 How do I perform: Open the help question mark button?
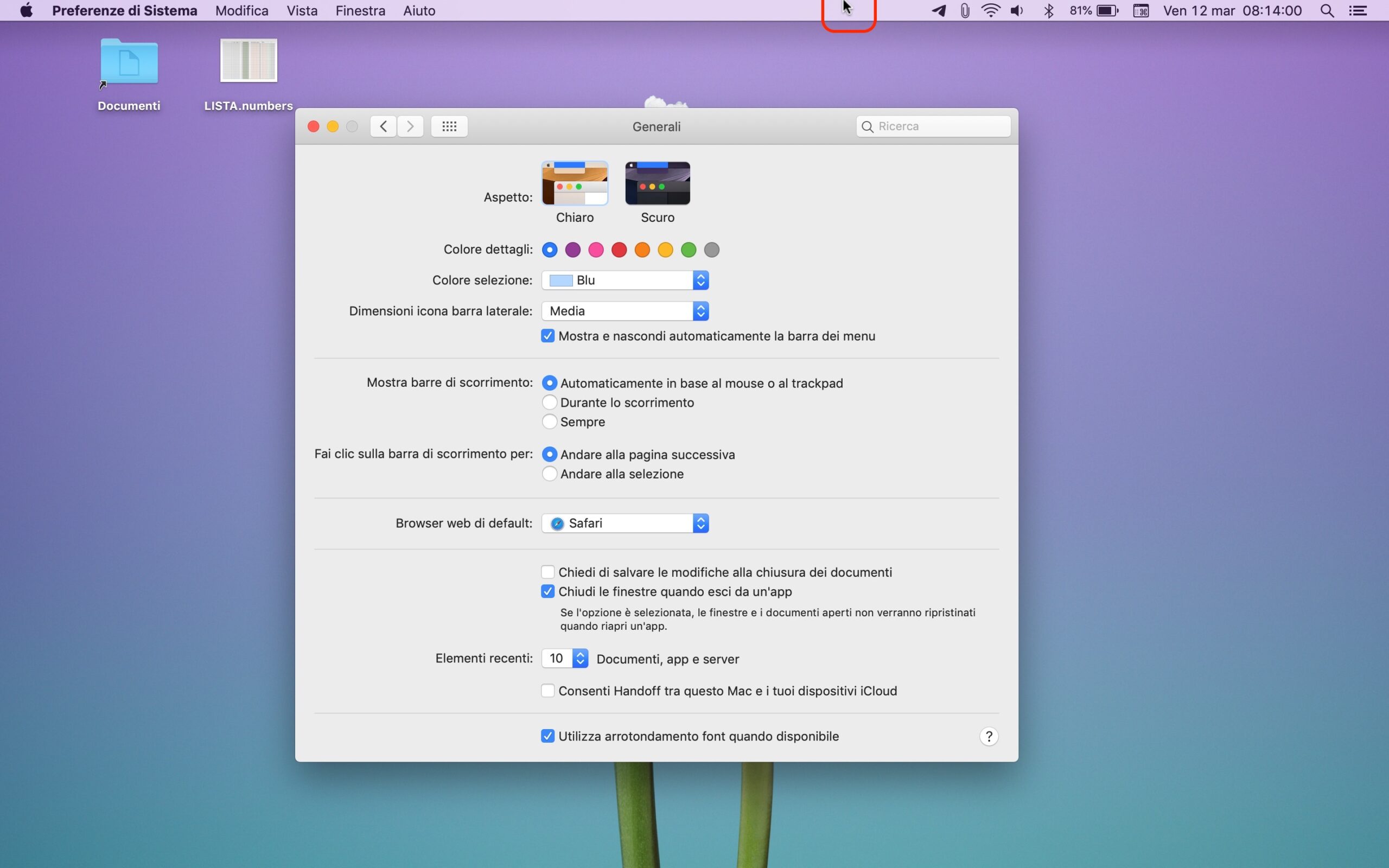(989, 737)
